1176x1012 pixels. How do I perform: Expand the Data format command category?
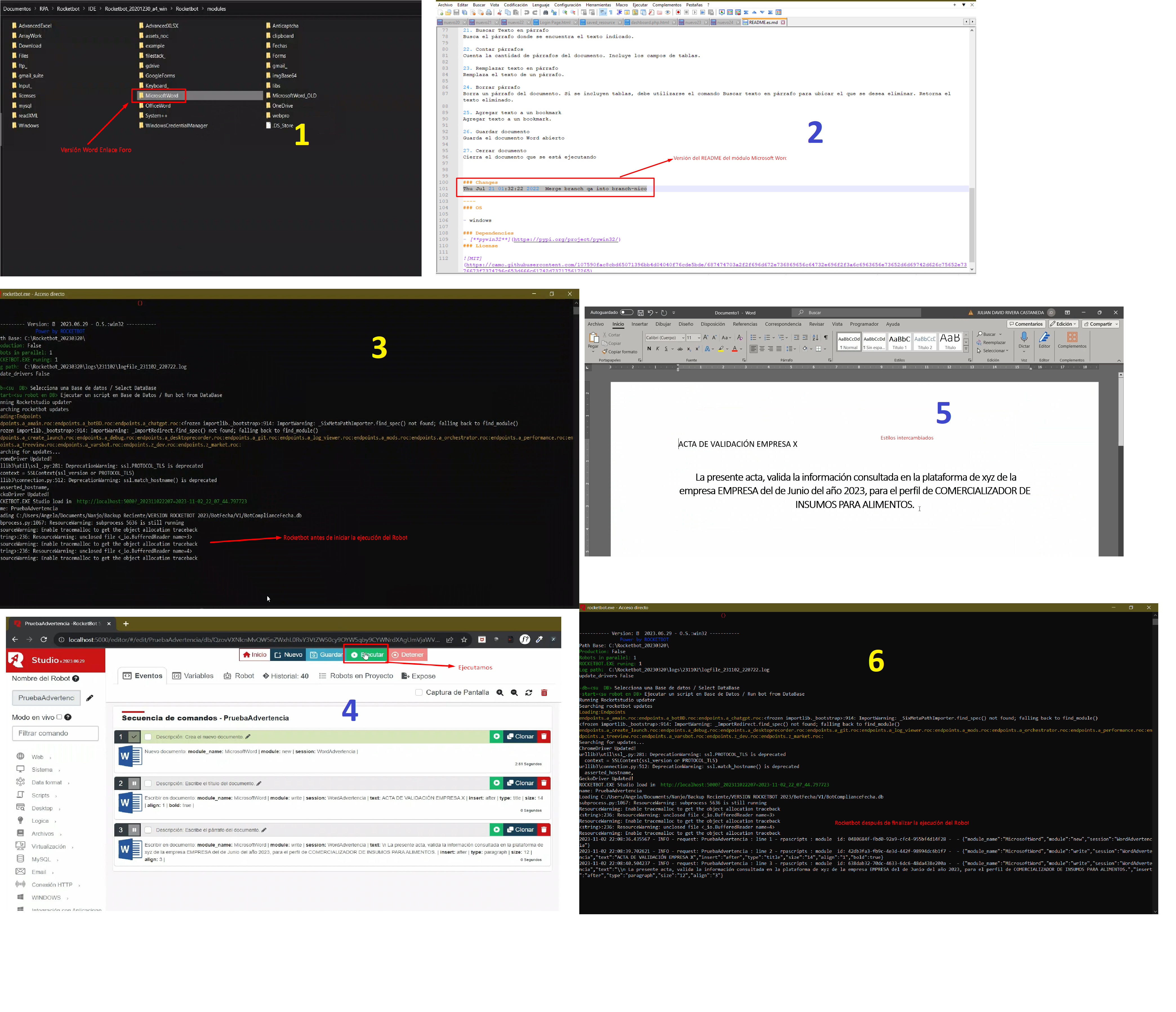click(x=46, y=783)
